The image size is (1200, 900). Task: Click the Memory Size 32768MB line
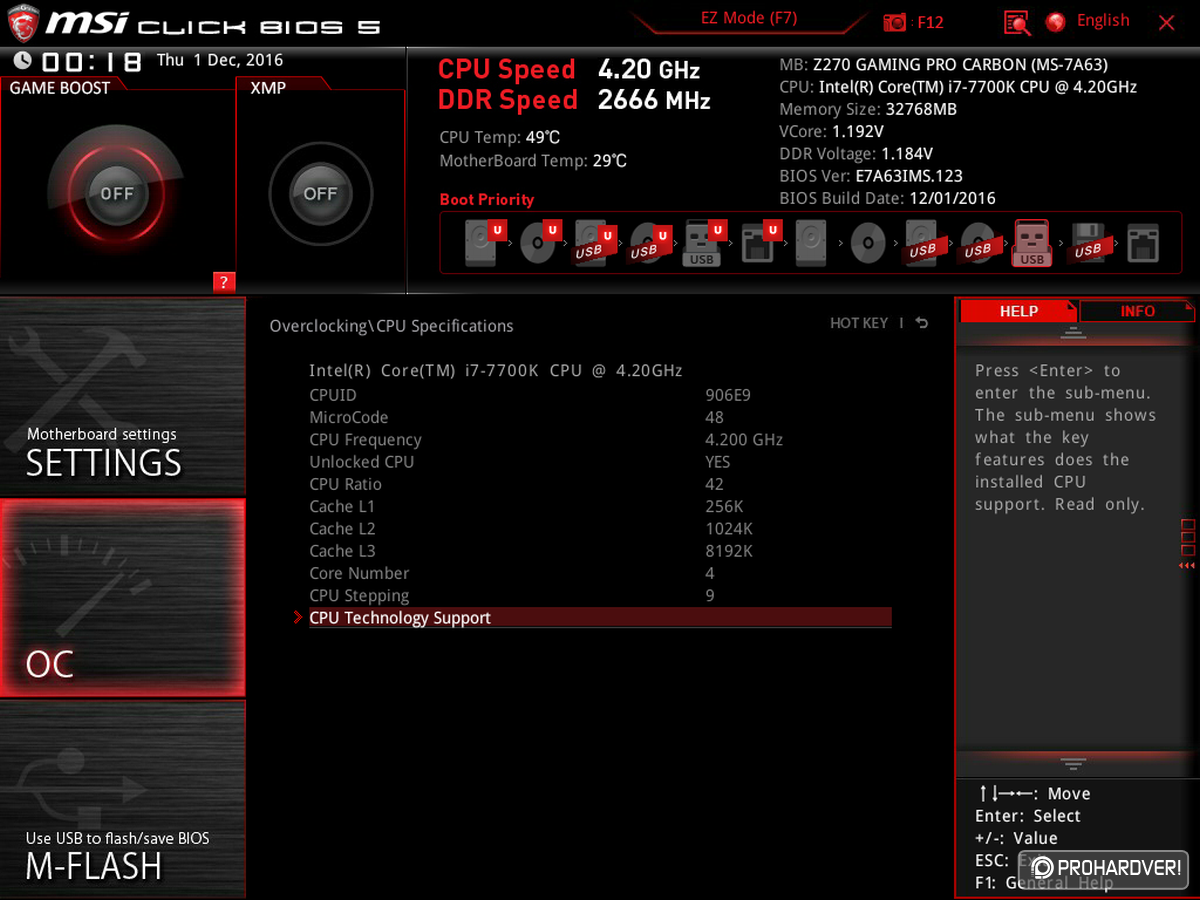868,109
